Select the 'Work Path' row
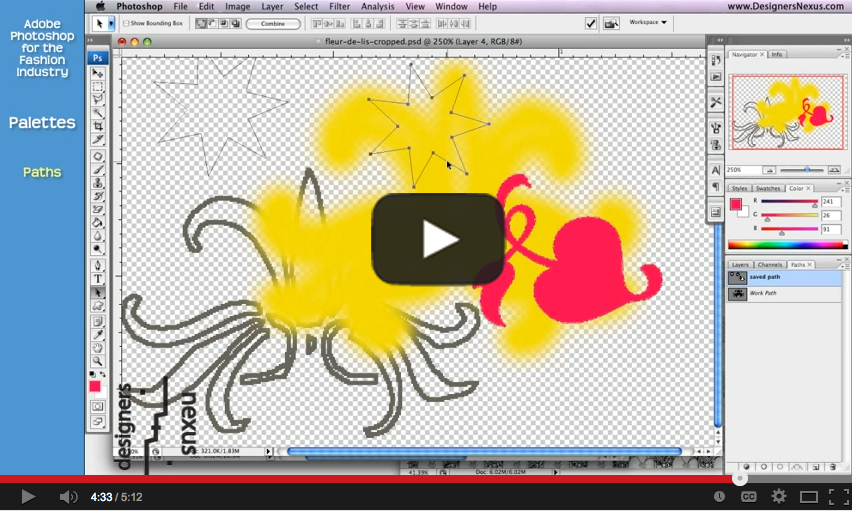The height and width of the screenshot is (511, 852). (785, 294)
